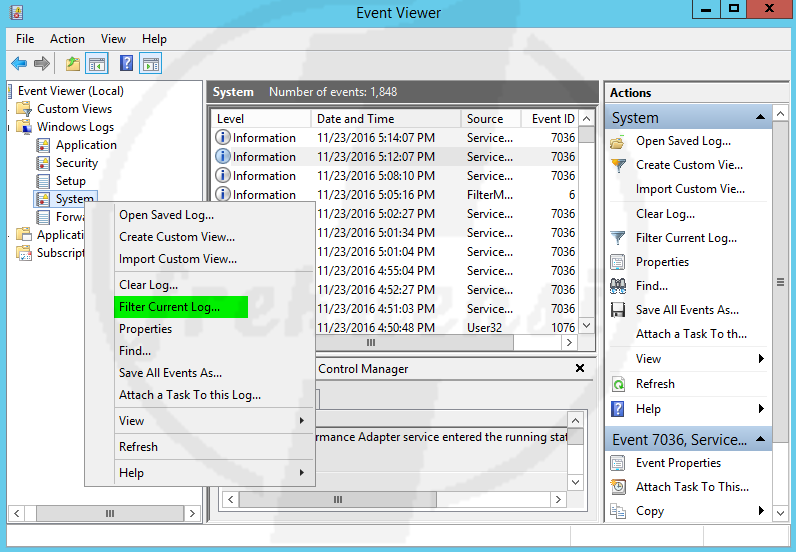Click event list vertical scrollbar down arrow

pos(586,326)
